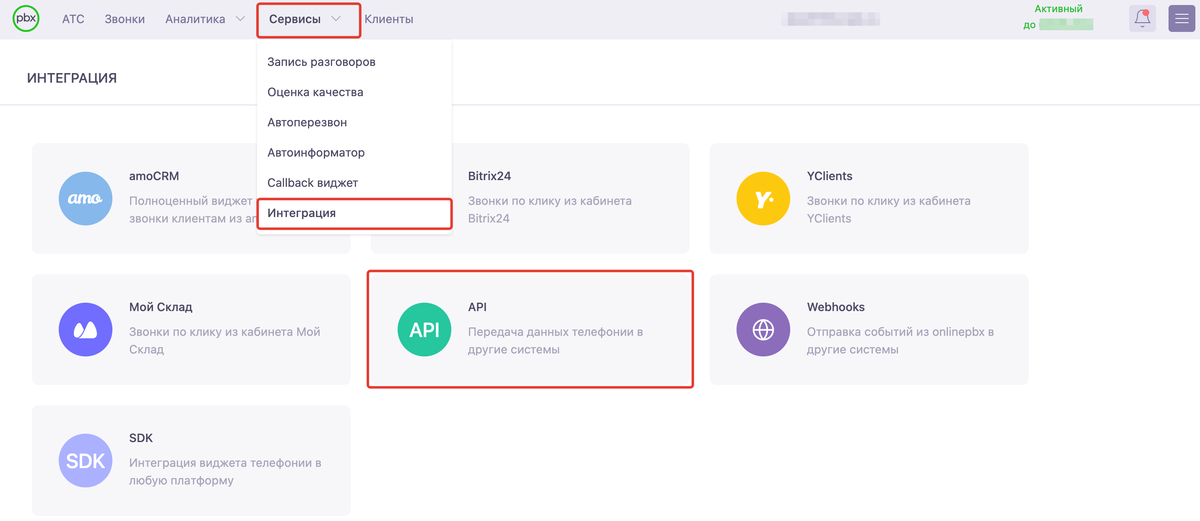
Task: Click the YClients description 'Звонки по клику из кабинета YClients'
Action: click(x=889, y=210)
